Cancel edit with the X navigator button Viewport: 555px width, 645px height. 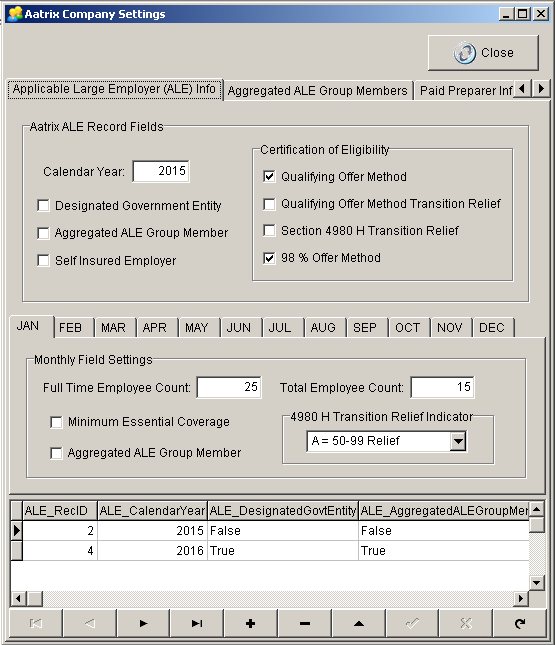[x=466, y=623]
